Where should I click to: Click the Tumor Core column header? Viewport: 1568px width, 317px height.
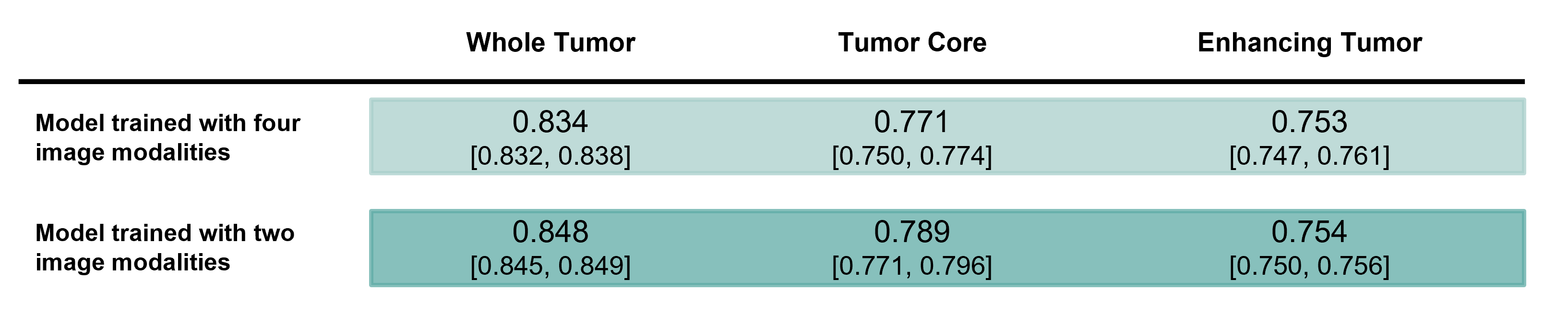pos(912,43)
